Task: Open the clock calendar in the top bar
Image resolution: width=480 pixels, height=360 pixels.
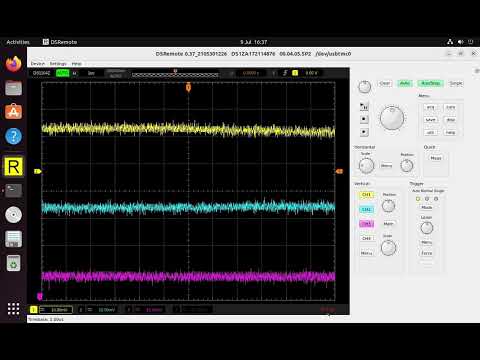Action: click(x=254, y=42)
